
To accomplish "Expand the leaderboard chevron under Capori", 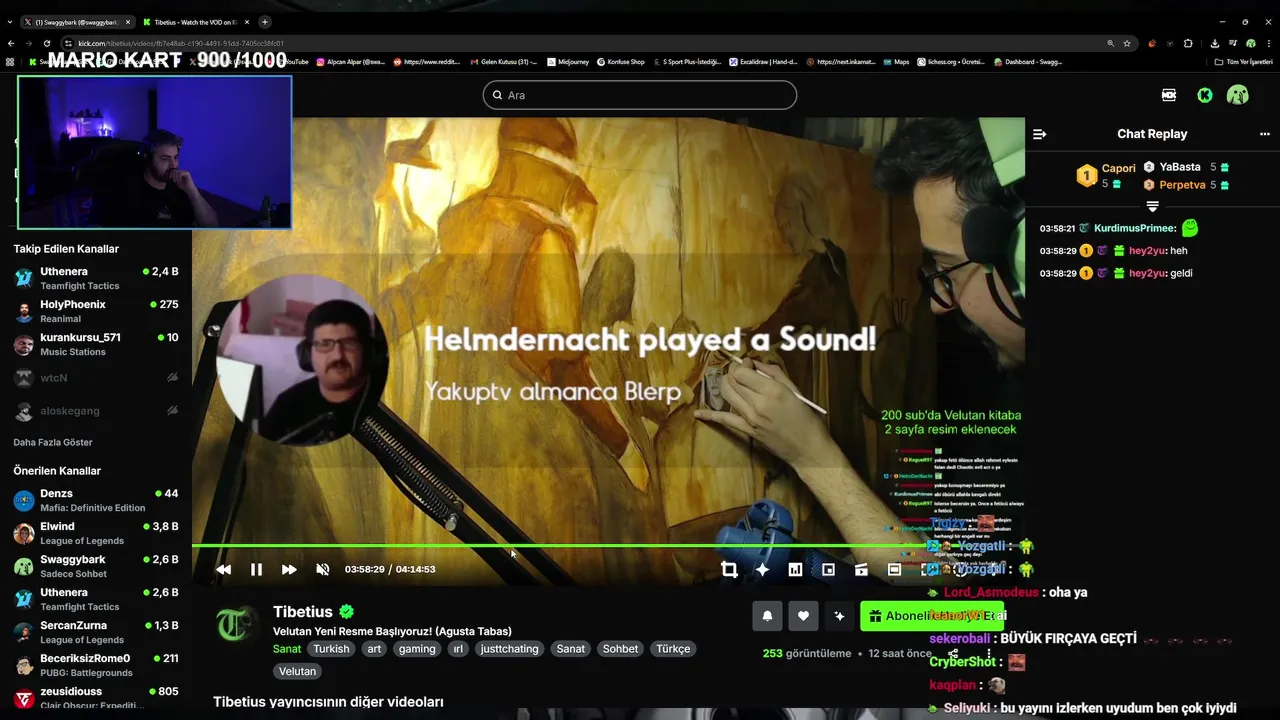I will [1152, 206].
